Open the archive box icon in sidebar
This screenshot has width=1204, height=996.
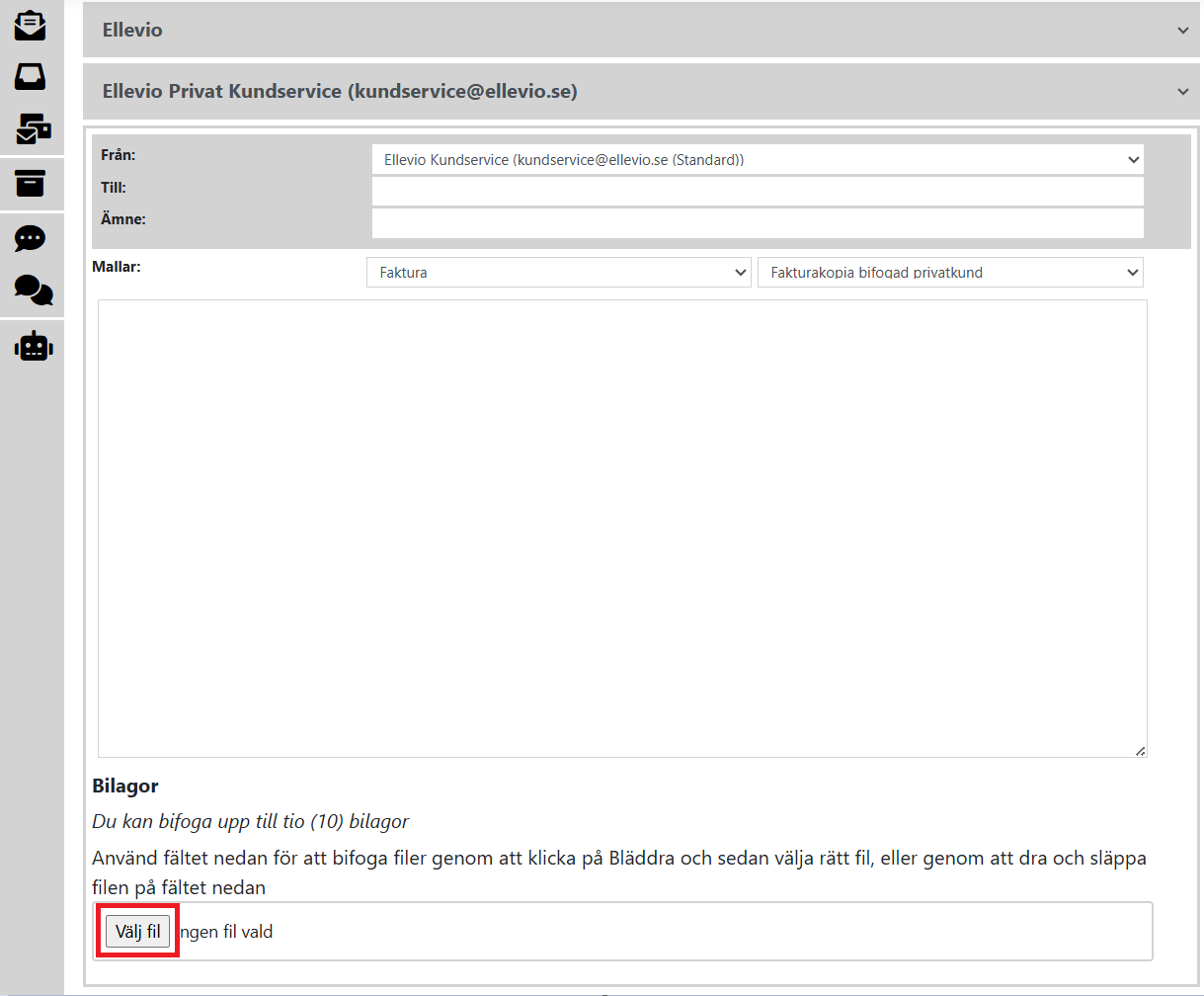coord(31,183)
